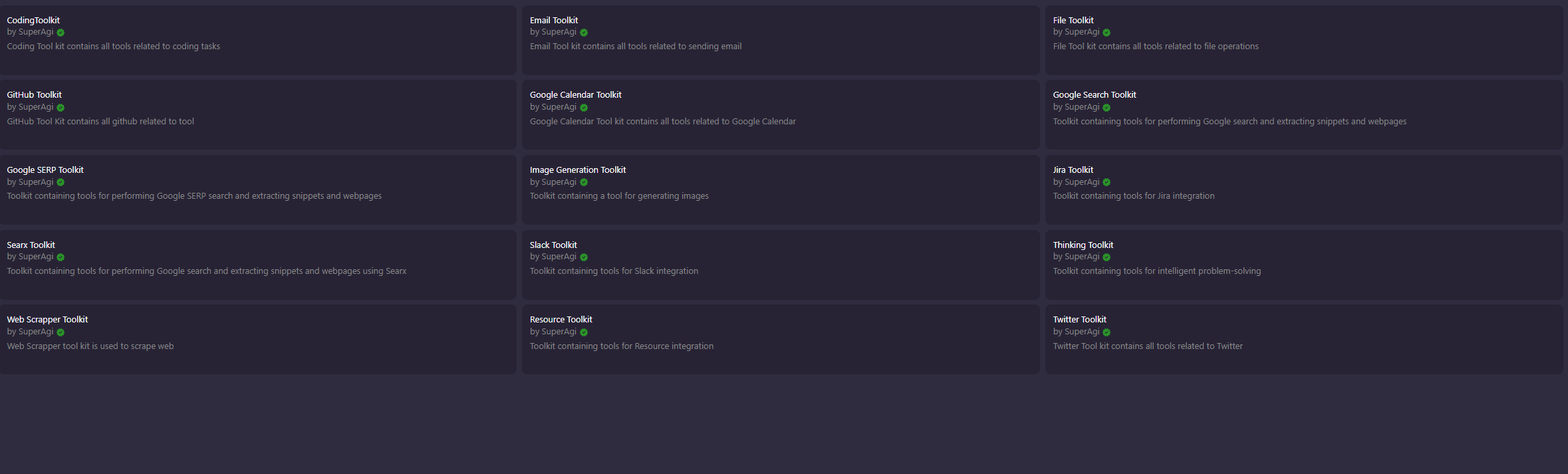Select the Google SERP Toolkit title
Image resolution: width=1568 pixels, height=474 pixels.
[45, 170]
